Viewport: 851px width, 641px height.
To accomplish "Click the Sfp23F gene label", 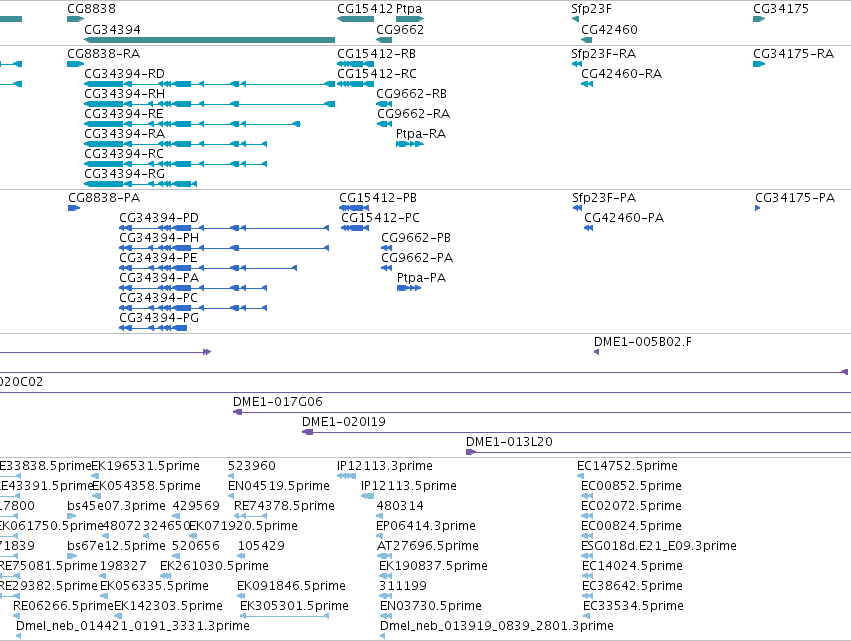I will point(591,9).
